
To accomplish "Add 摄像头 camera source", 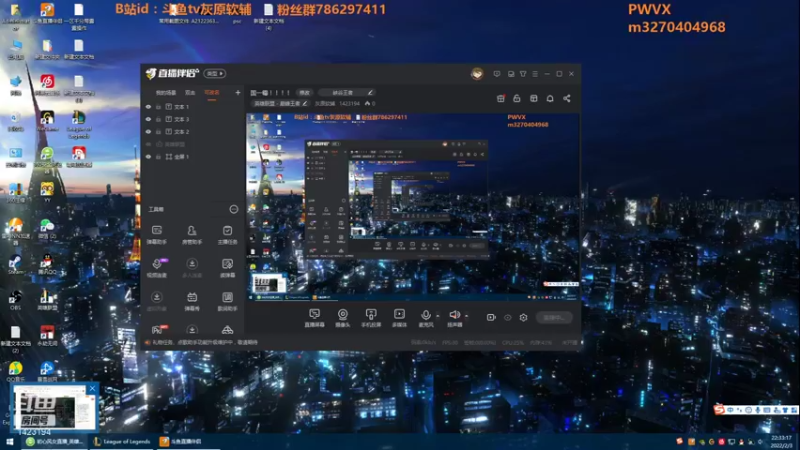I will [343, 317].
